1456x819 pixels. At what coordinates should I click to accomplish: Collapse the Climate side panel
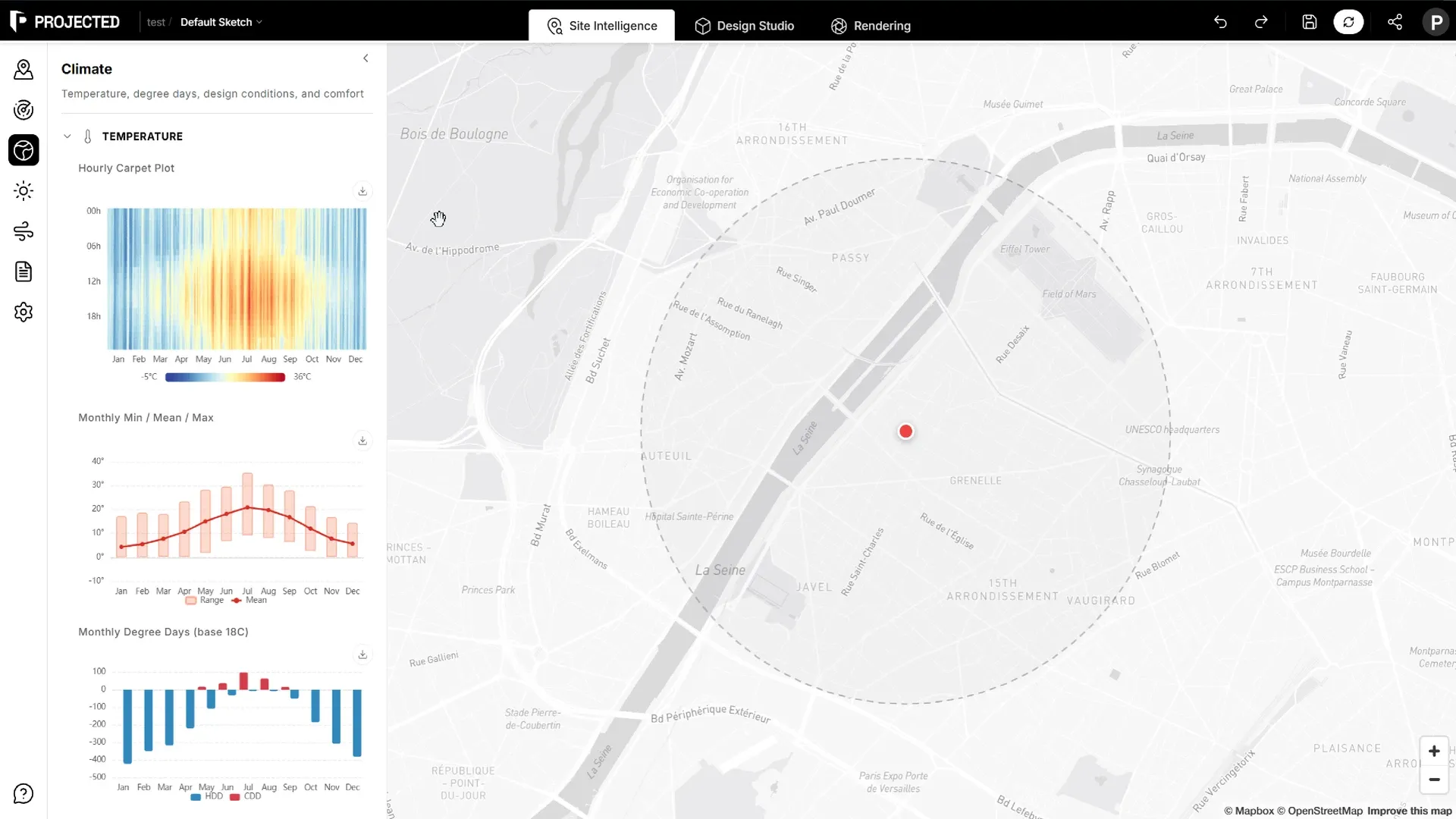pyautogui.click(x=366, y=58)
